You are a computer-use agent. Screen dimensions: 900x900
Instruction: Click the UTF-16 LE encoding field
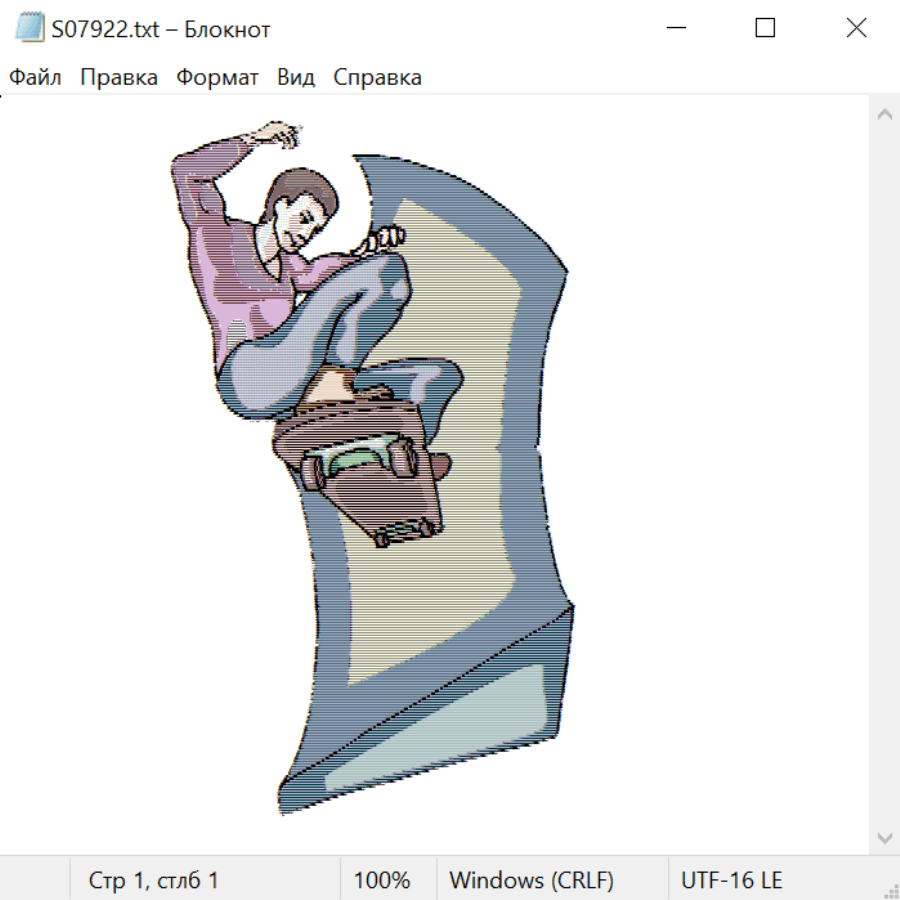[x=732, y=880]
